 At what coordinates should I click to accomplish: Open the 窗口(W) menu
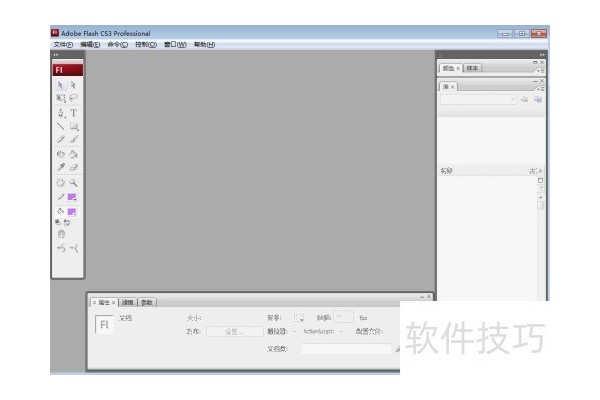click(x=175, y=44)
